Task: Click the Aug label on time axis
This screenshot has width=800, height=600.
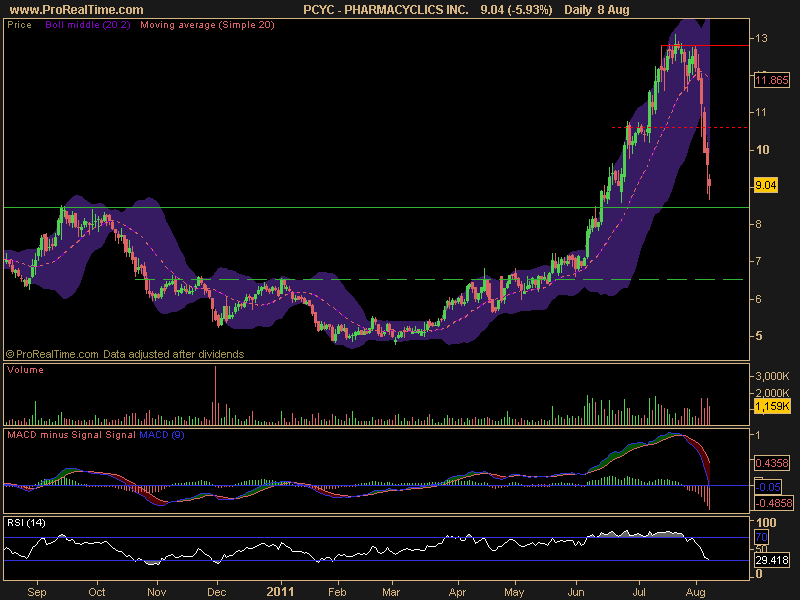Action: 696,592
